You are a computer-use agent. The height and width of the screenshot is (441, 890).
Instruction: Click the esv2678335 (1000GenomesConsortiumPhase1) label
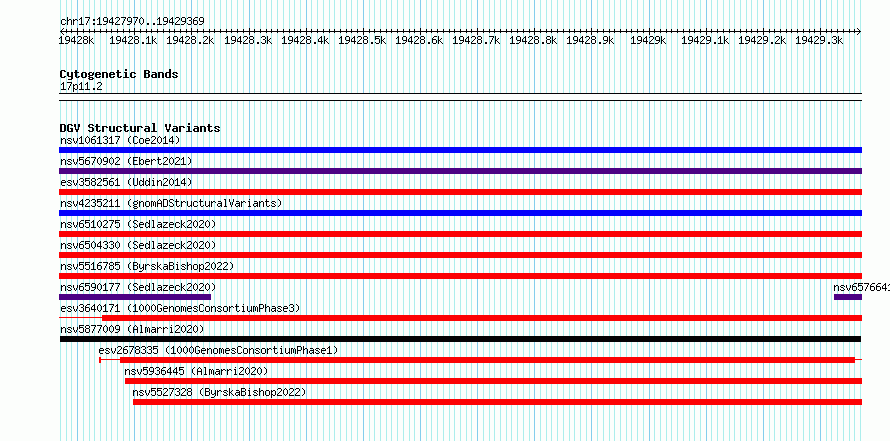coord(218,350)
